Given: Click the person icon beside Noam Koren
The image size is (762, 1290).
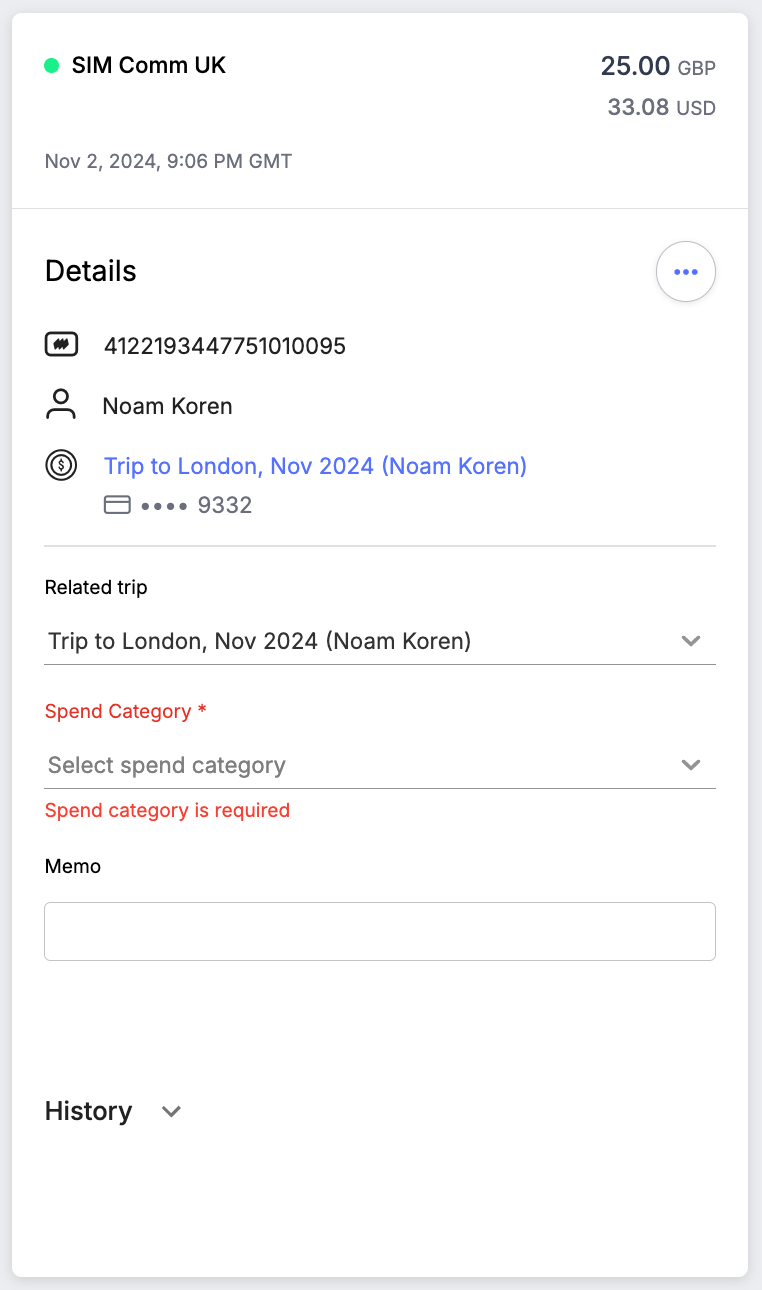Looking at the screenshot, I should 61,405.
